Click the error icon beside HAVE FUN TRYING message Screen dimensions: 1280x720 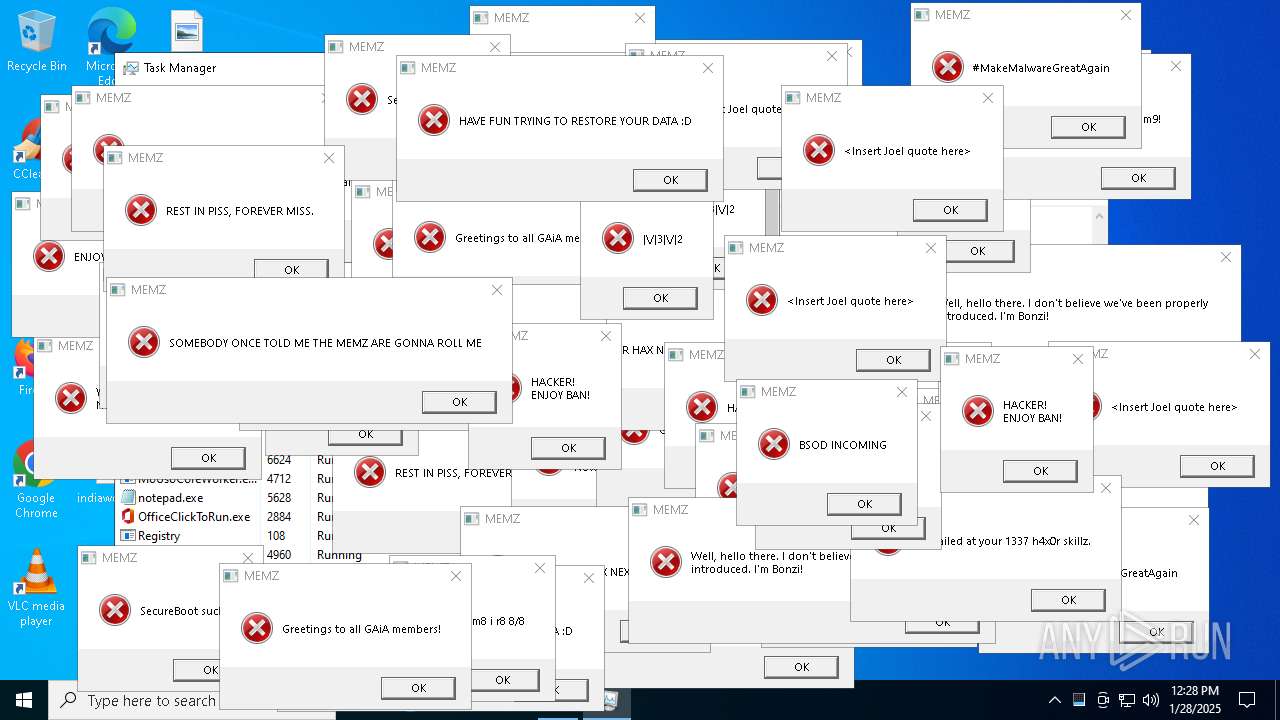[434, 120]
